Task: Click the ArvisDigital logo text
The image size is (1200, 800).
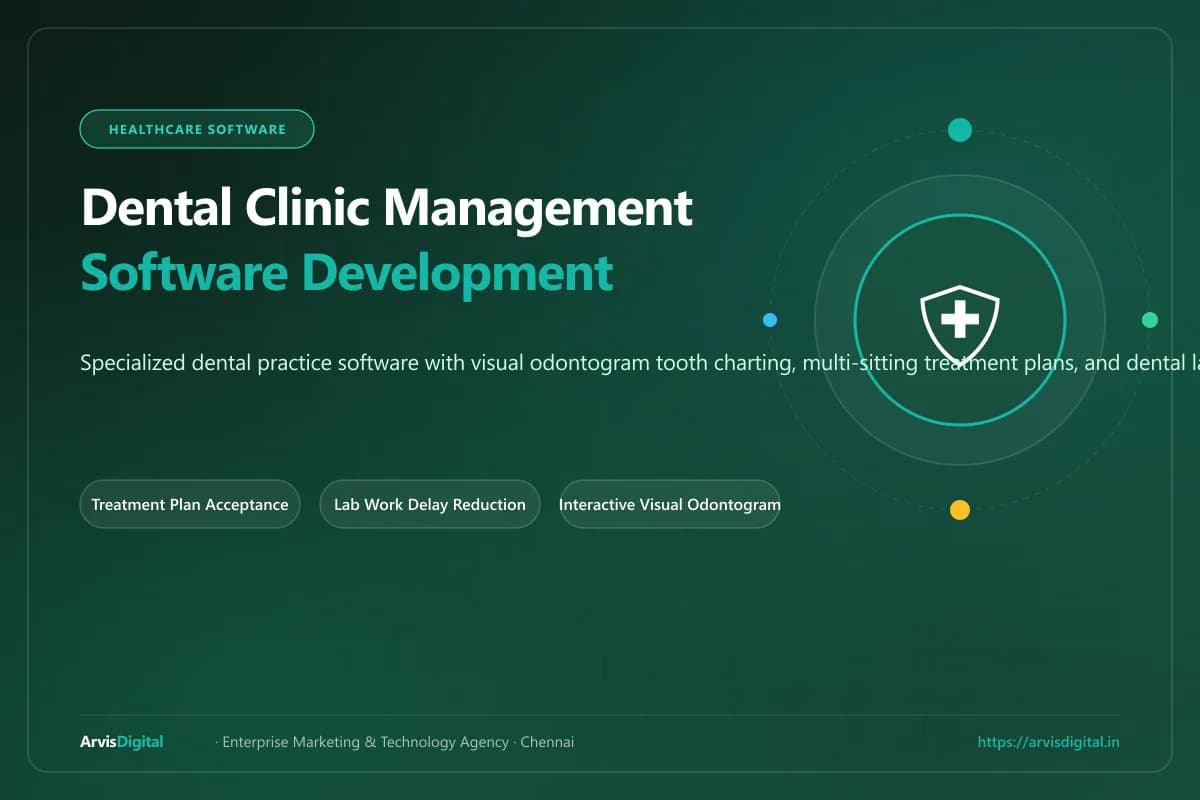Action: point(122,742)
